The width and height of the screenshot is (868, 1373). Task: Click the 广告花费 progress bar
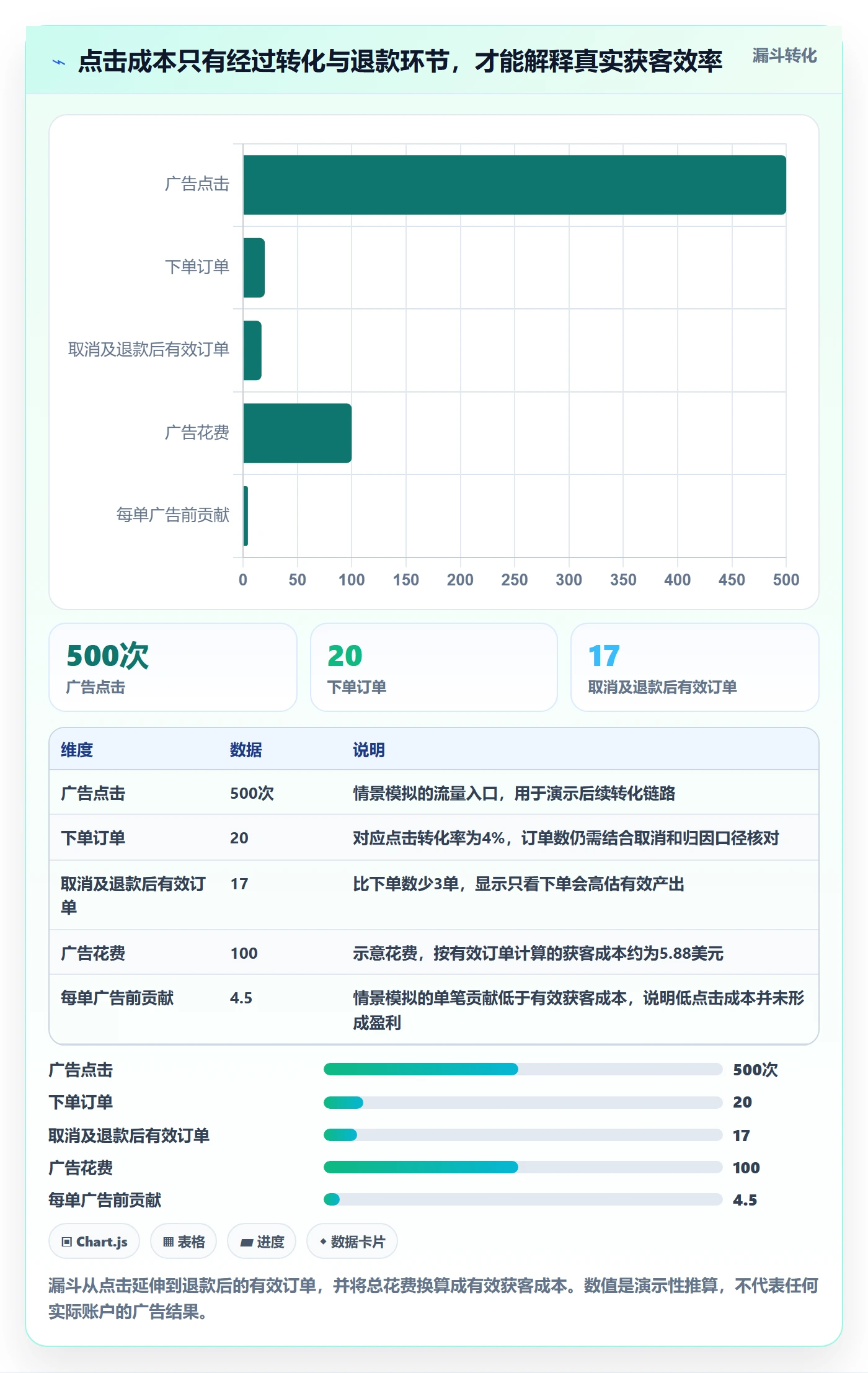[523, 1167]
